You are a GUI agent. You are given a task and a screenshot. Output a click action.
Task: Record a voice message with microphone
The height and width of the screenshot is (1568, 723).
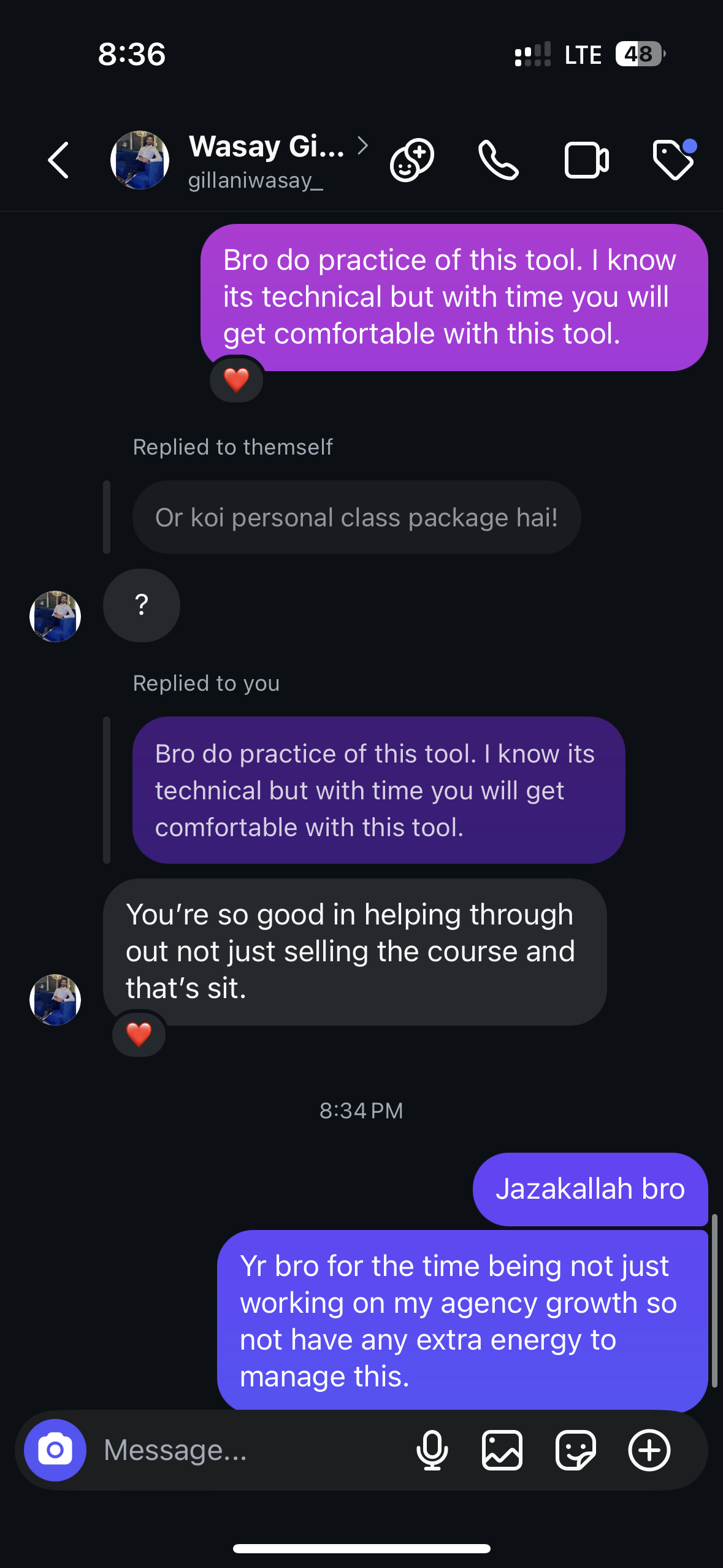click(x=432, y=1450)
